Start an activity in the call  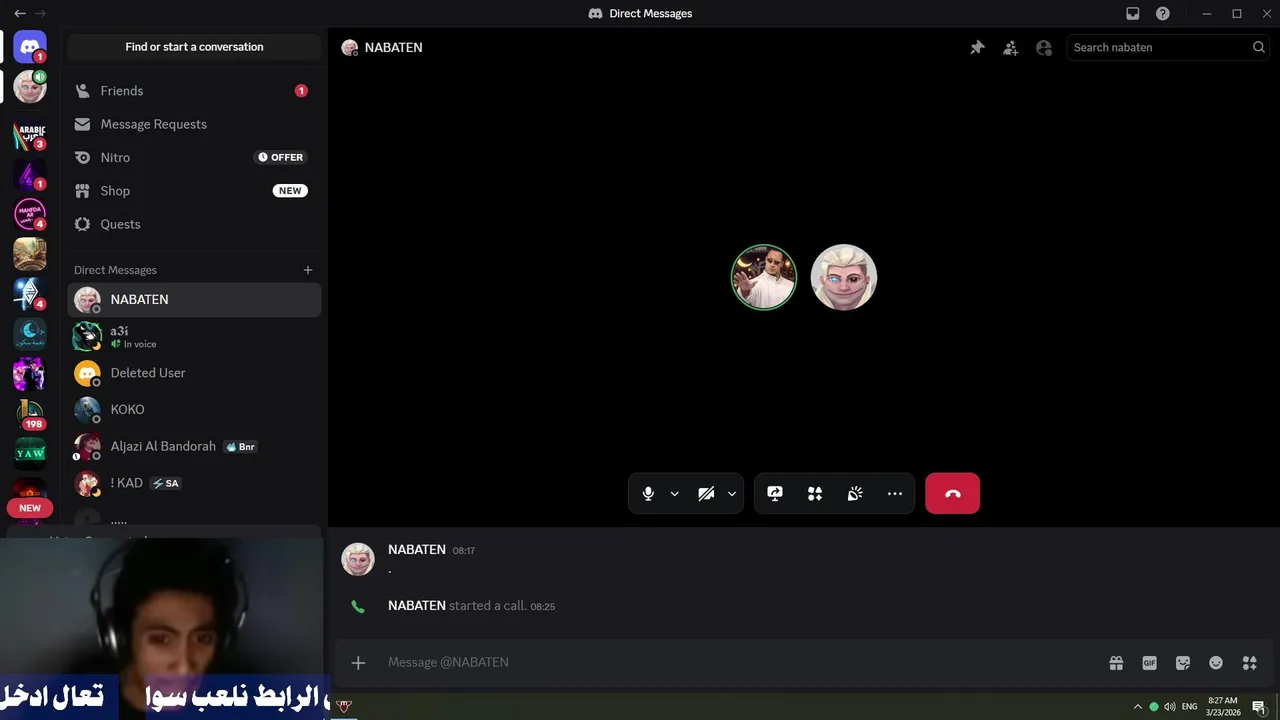pos(815,493)
